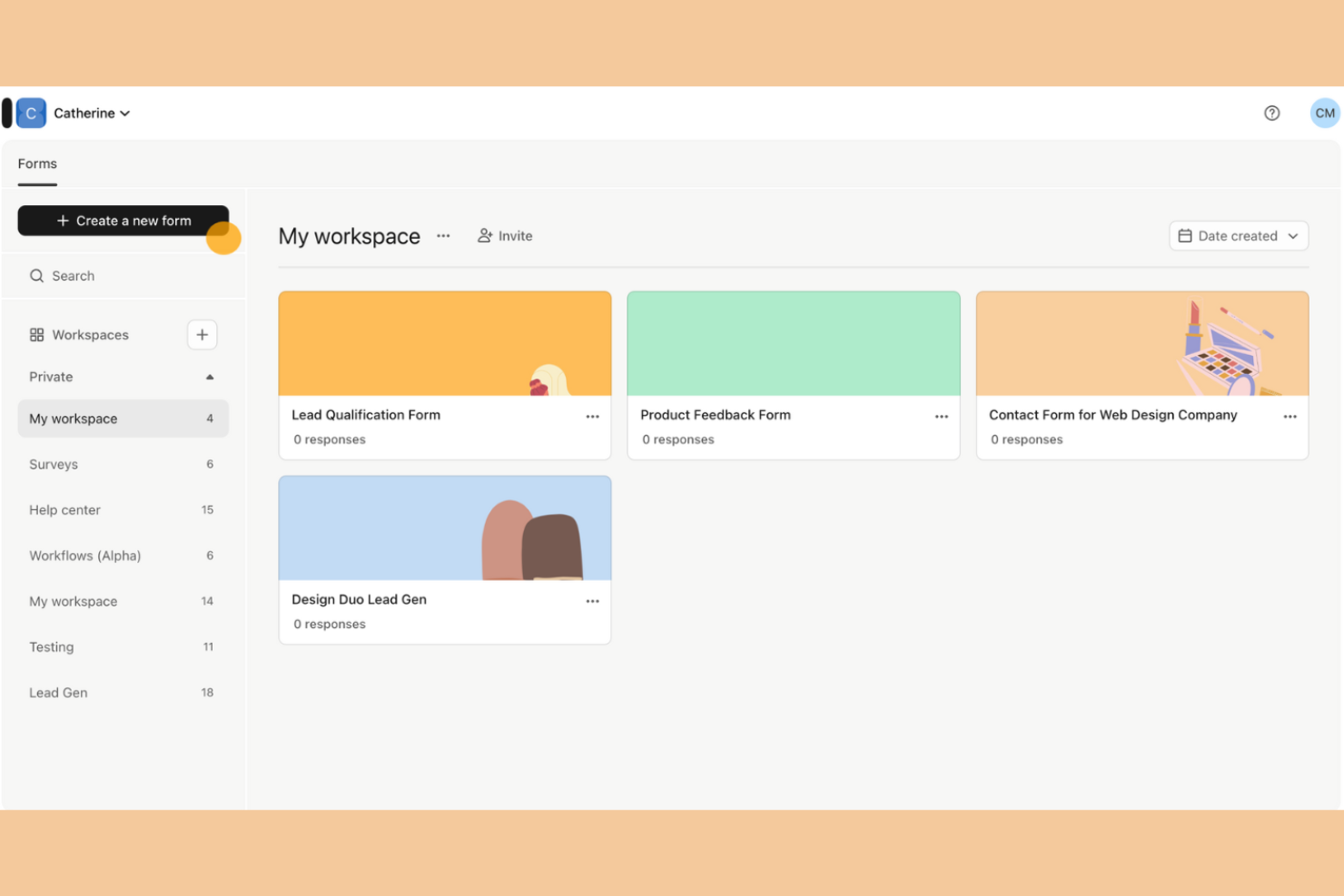Open the Search panel in the sidebar
The height and width of the screenshot is (896, 1344).
(x=73, y=275)
